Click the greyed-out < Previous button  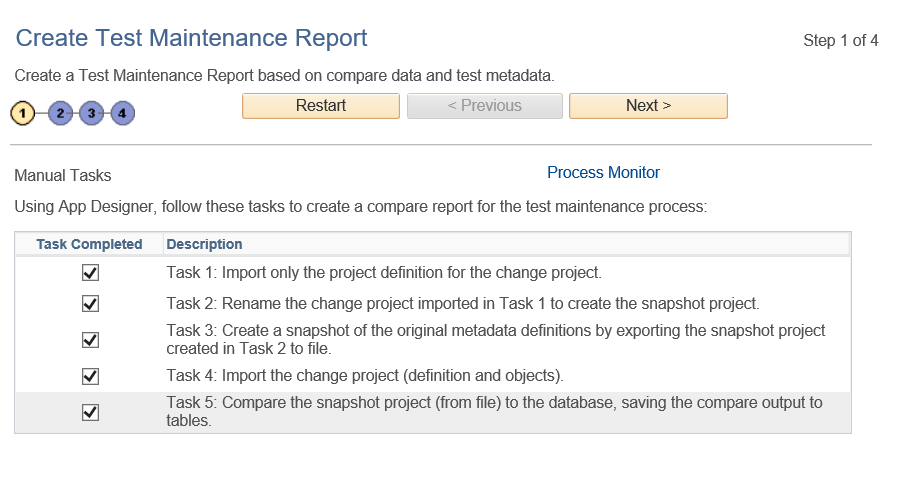click(484, 106)
